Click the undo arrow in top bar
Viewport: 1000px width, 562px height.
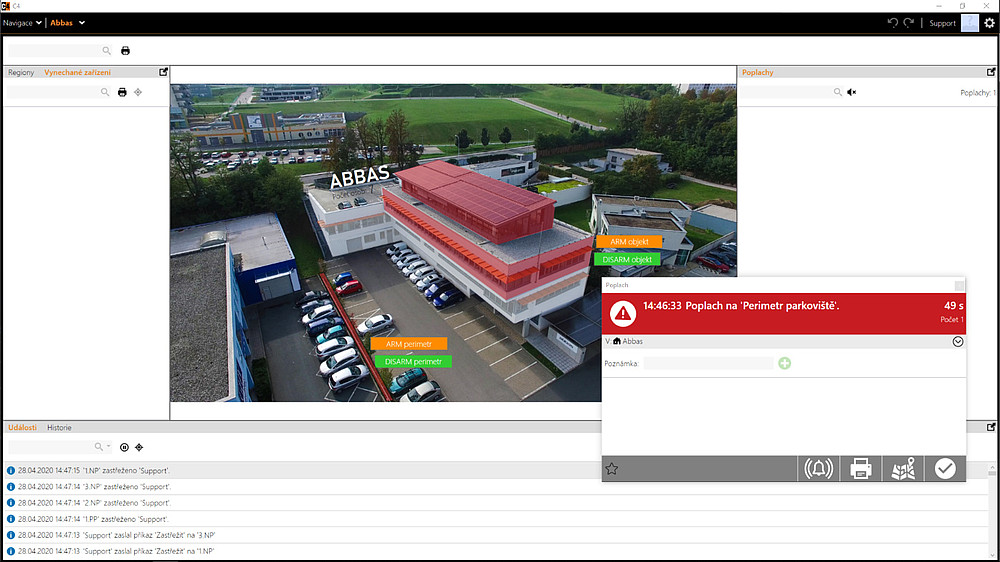coord(894,23)
